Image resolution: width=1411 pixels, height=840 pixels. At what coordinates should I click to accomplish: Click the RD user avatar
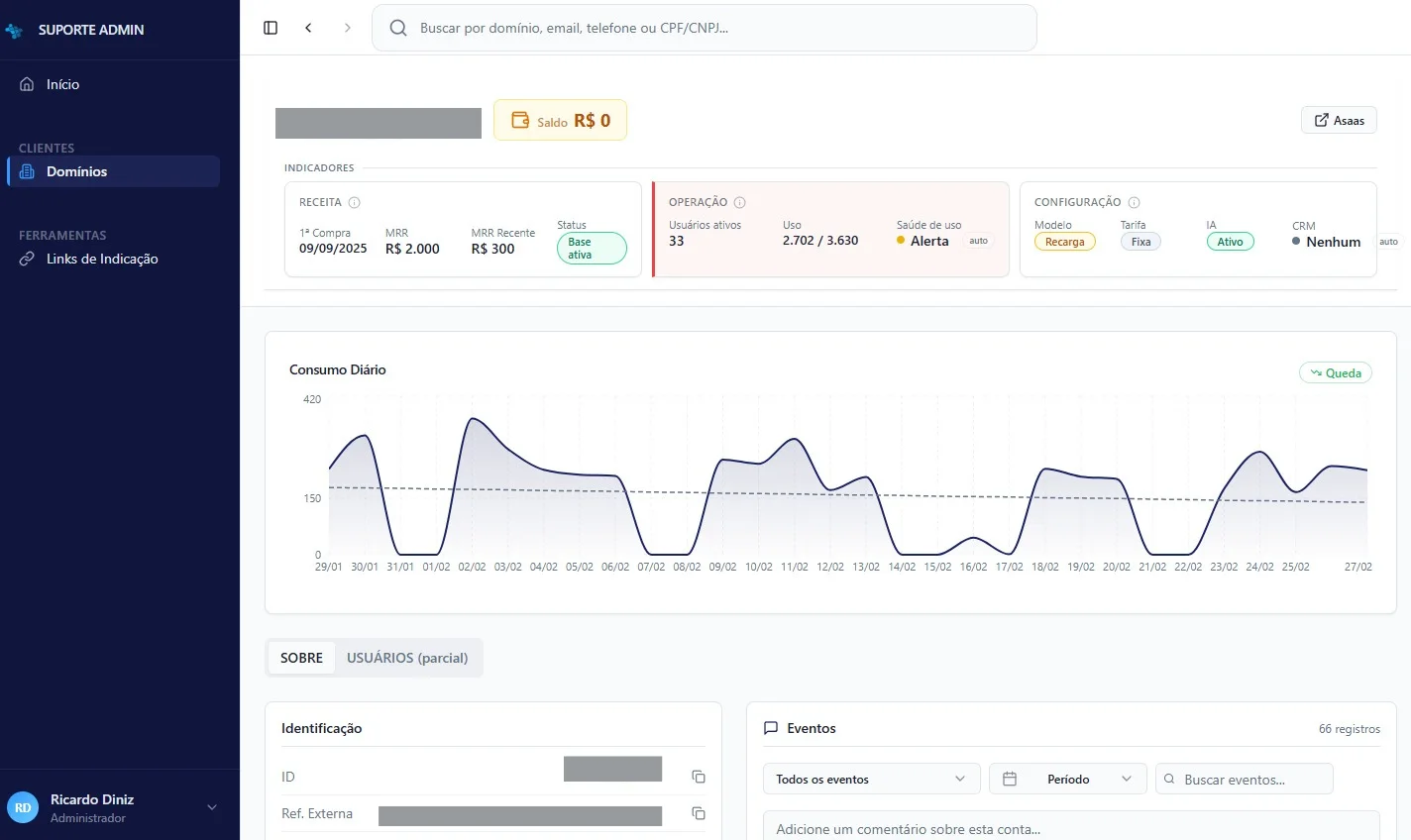pyautogui.click(x=23, y=807)
